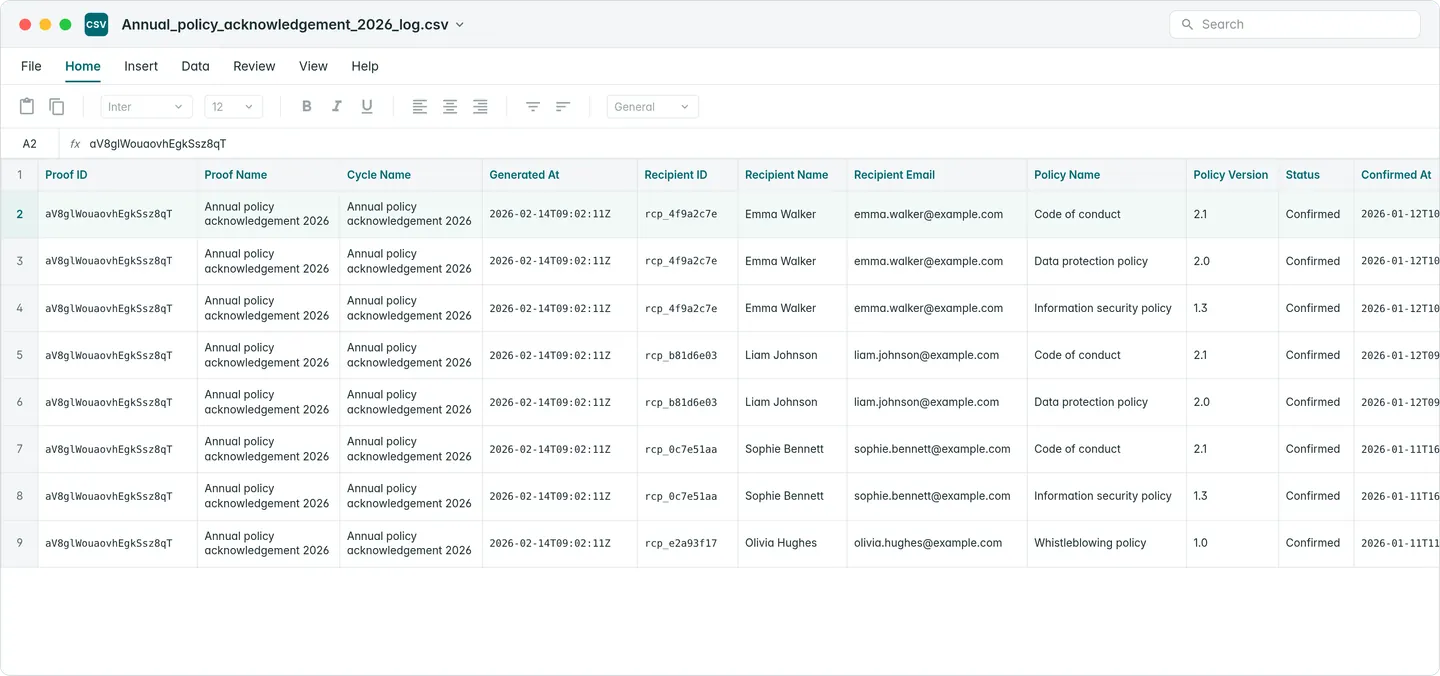Screen dimensions: 1440x676
Task: Click the sort icon
Action: click(563, 106)
